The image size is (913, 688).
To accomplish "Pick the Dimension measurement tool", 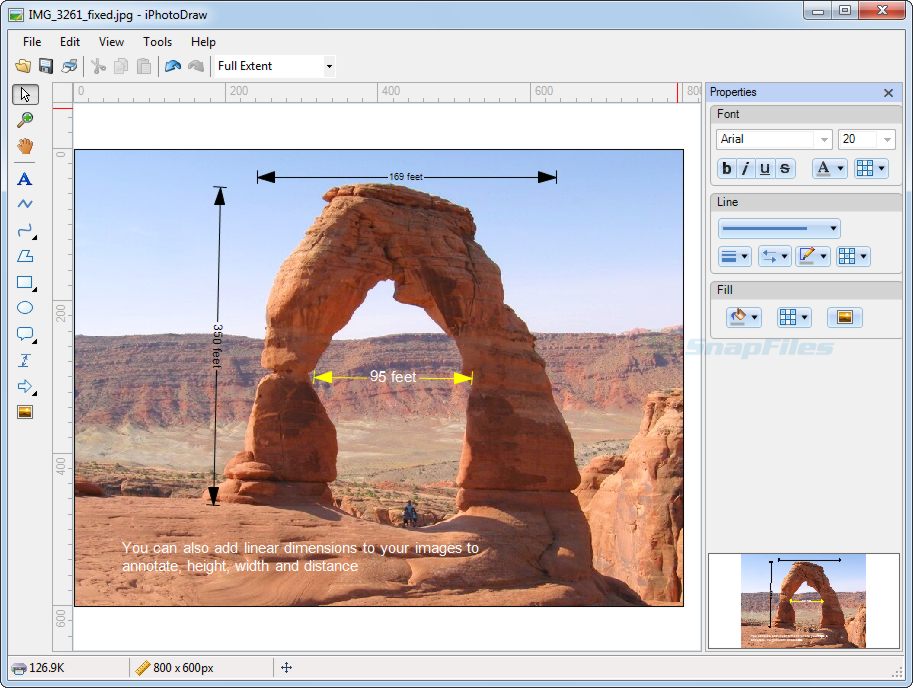I will [x=25, y=360].
